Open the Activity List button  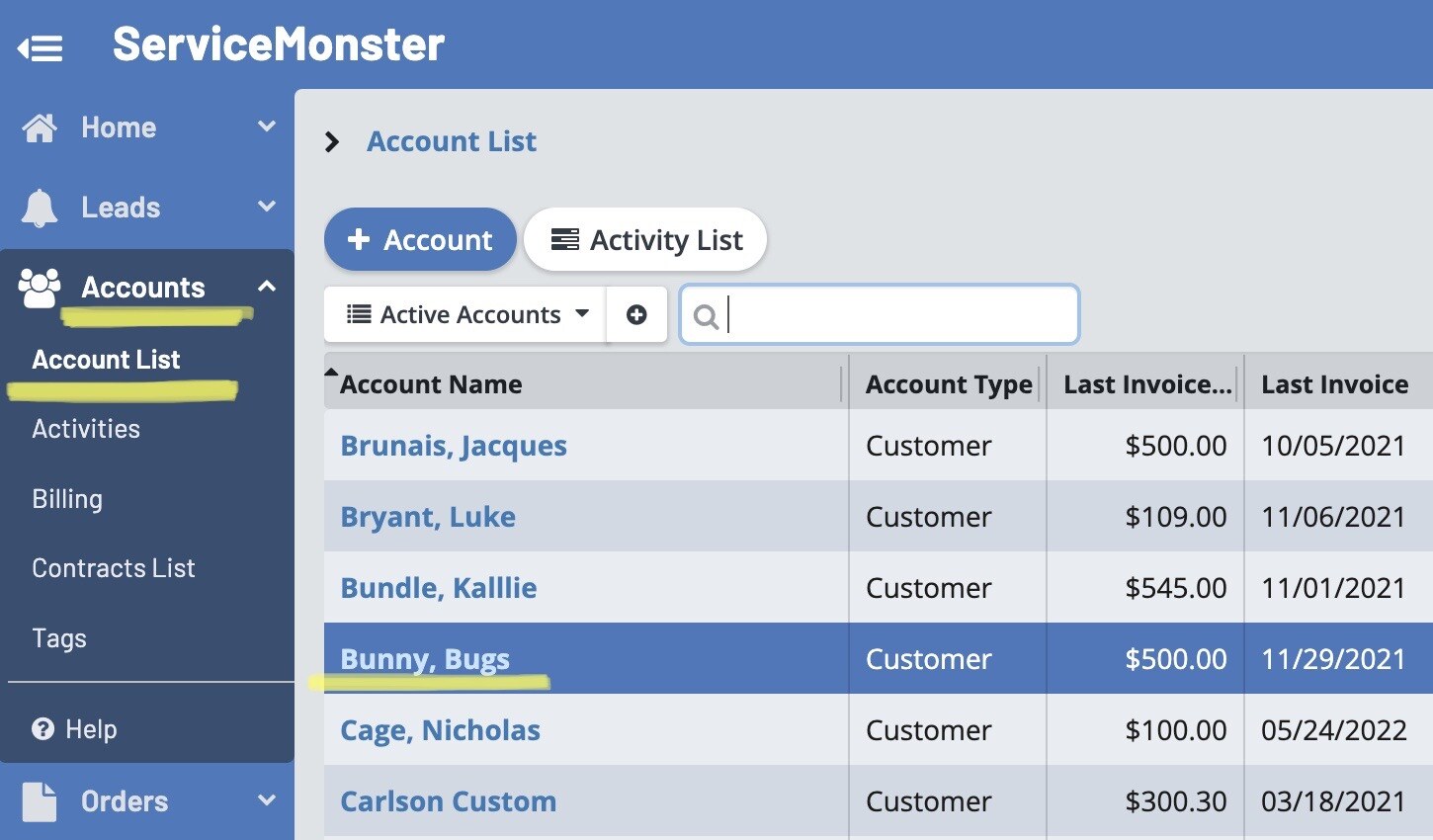point(645,239)
